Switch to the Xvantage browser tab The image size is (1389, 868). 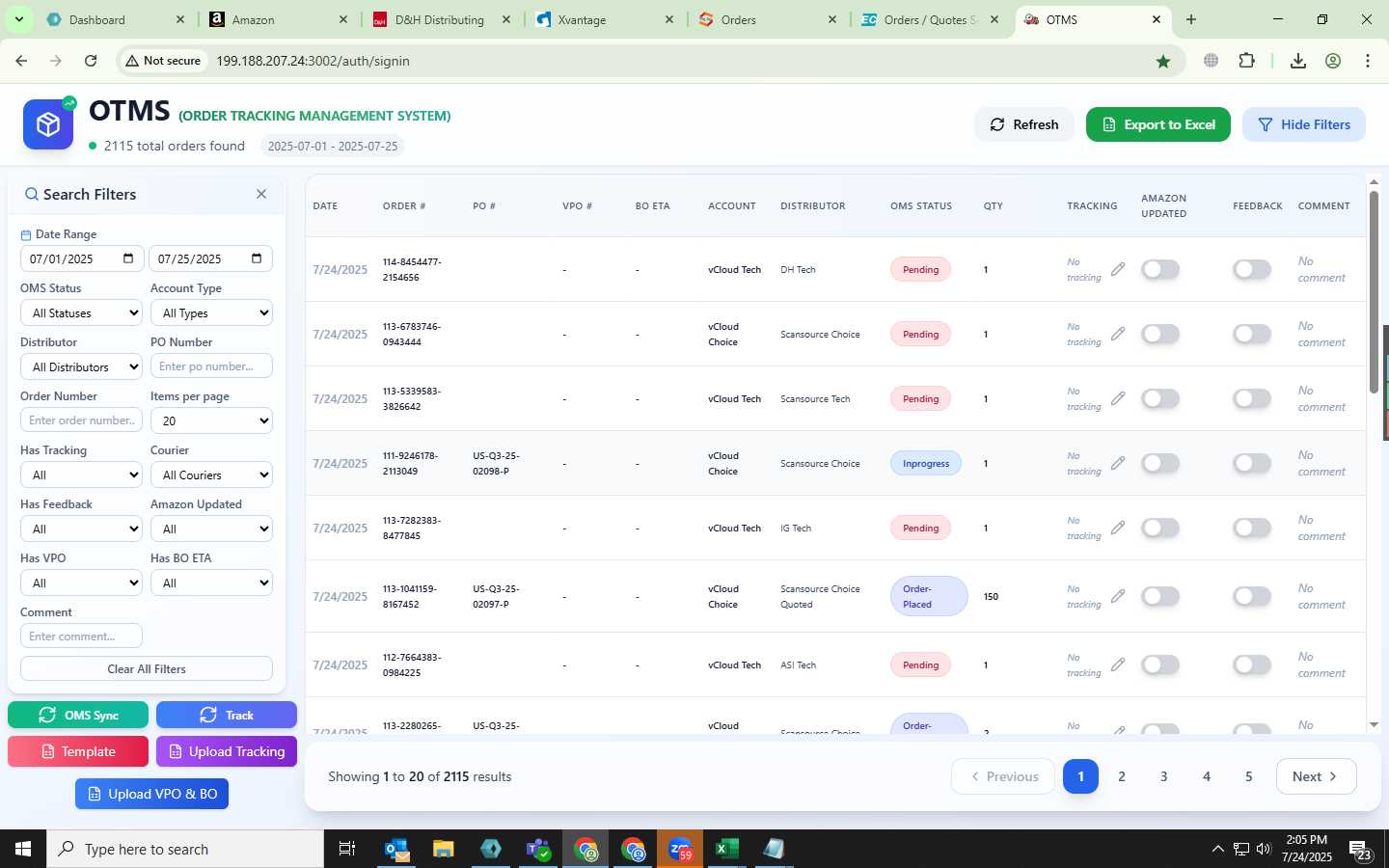point(604,19)
